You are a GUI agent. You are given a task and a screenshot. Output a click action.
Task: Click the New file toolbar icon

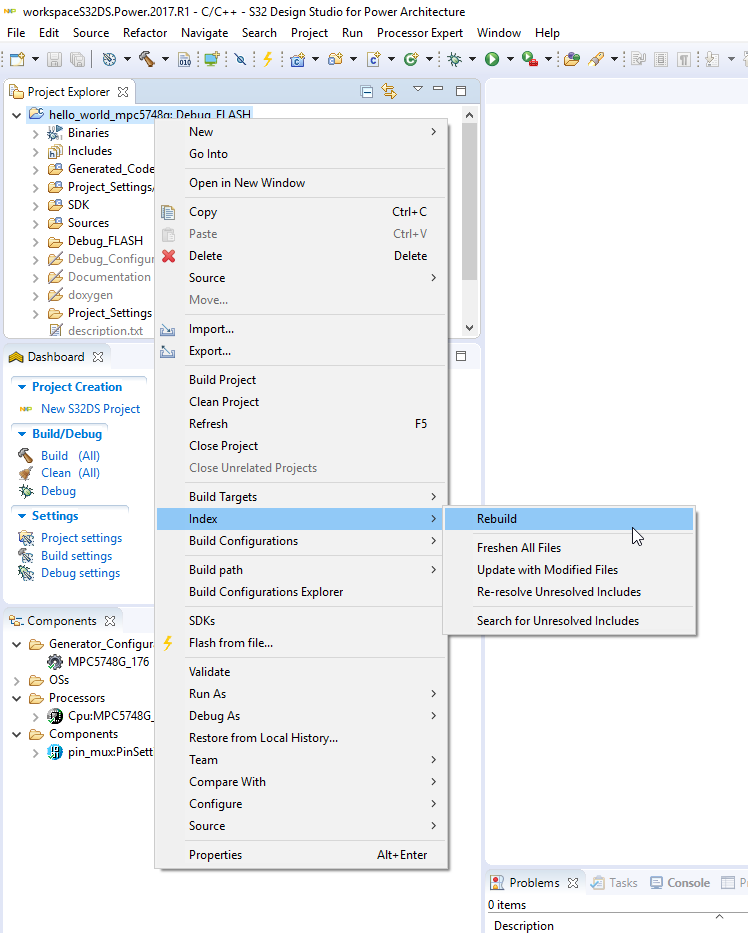18,59
